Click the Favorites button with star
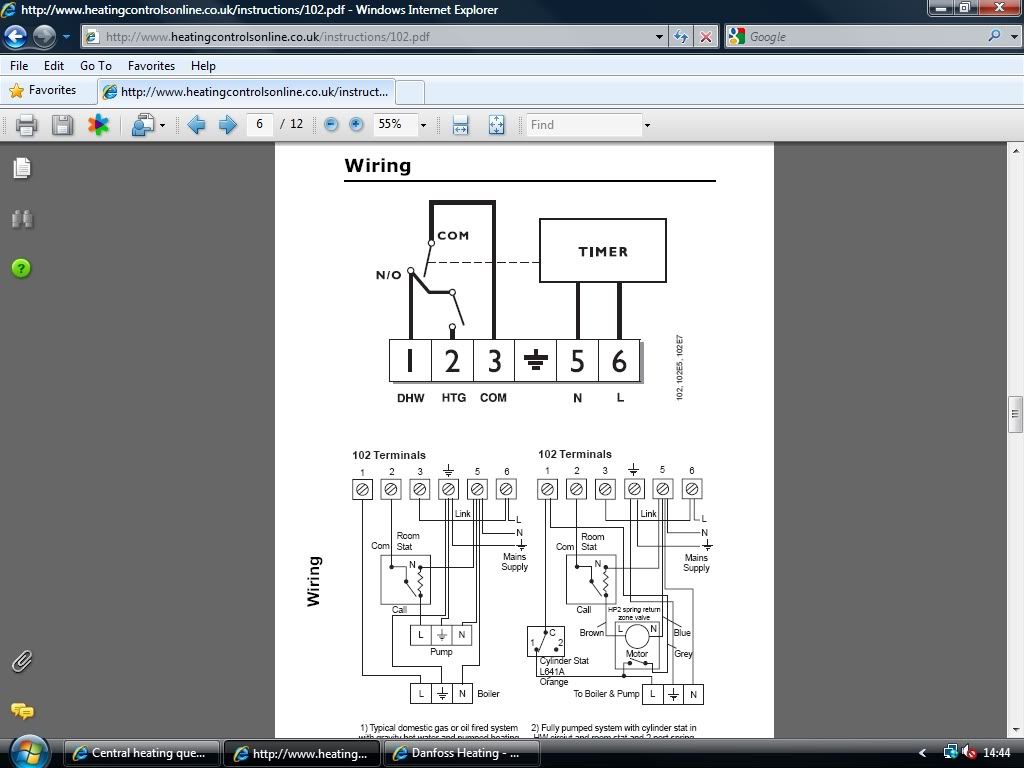 [x=43, y=91]
